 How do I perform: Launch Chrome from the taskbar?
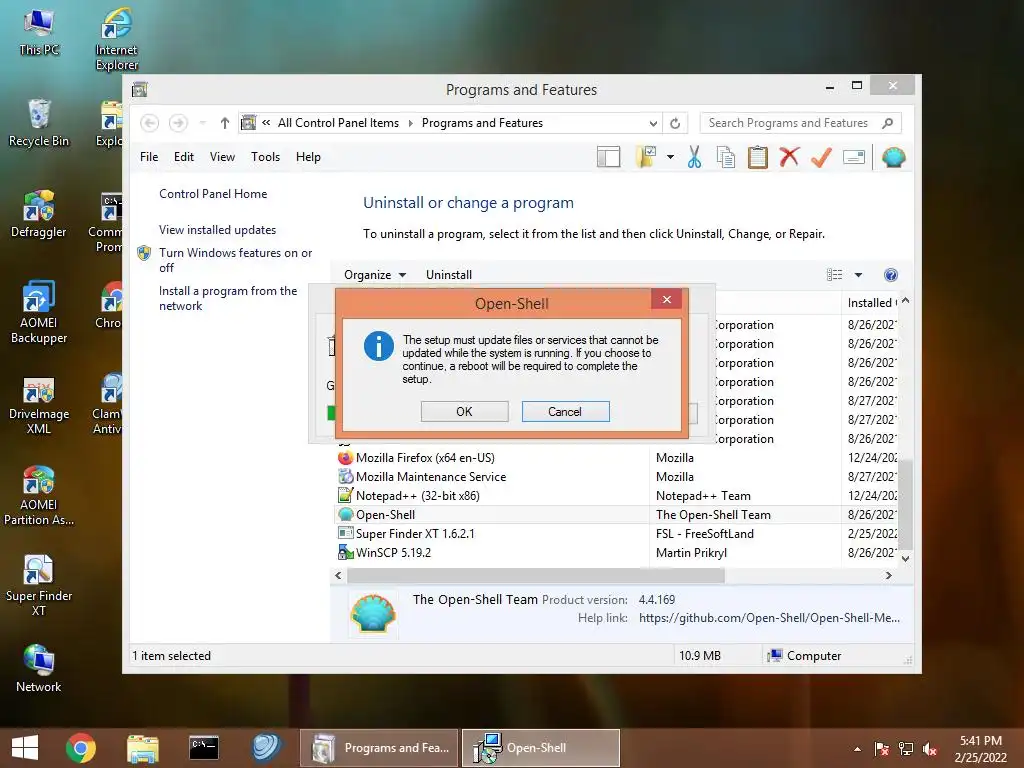pos(81,748)
